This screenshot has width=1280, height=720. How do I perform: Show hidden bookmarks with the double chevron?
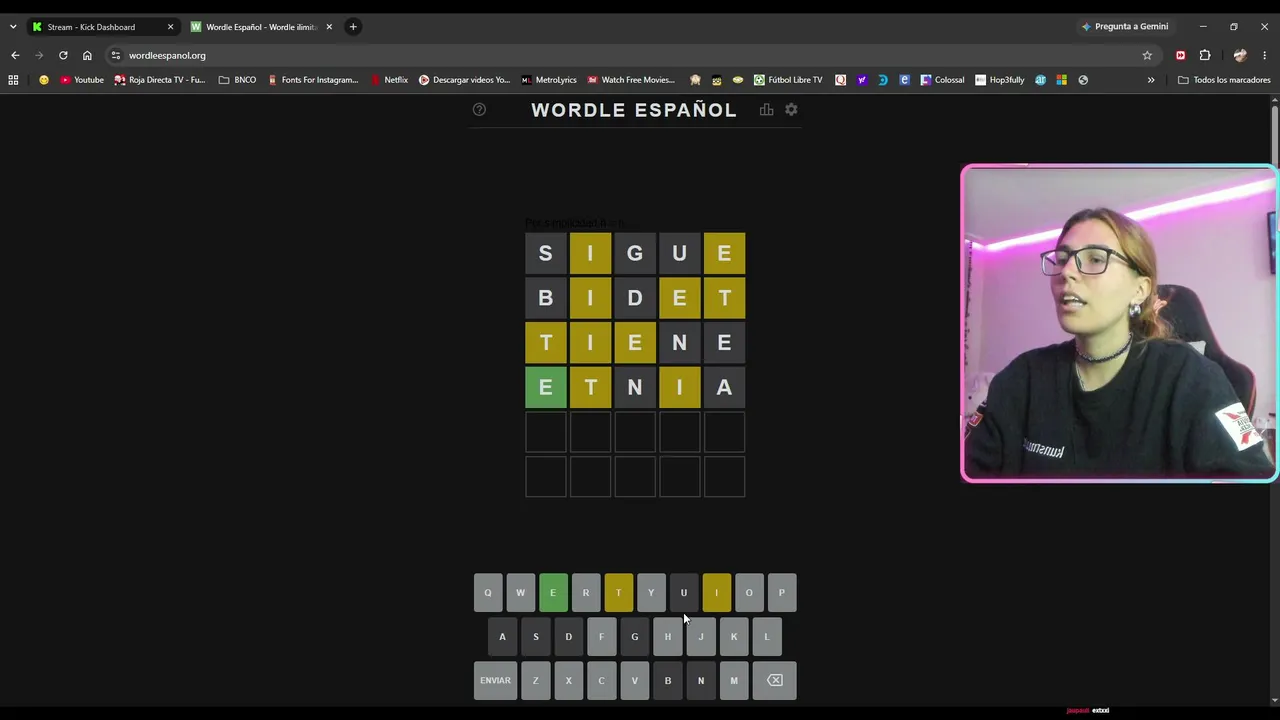coord(1151,80)
